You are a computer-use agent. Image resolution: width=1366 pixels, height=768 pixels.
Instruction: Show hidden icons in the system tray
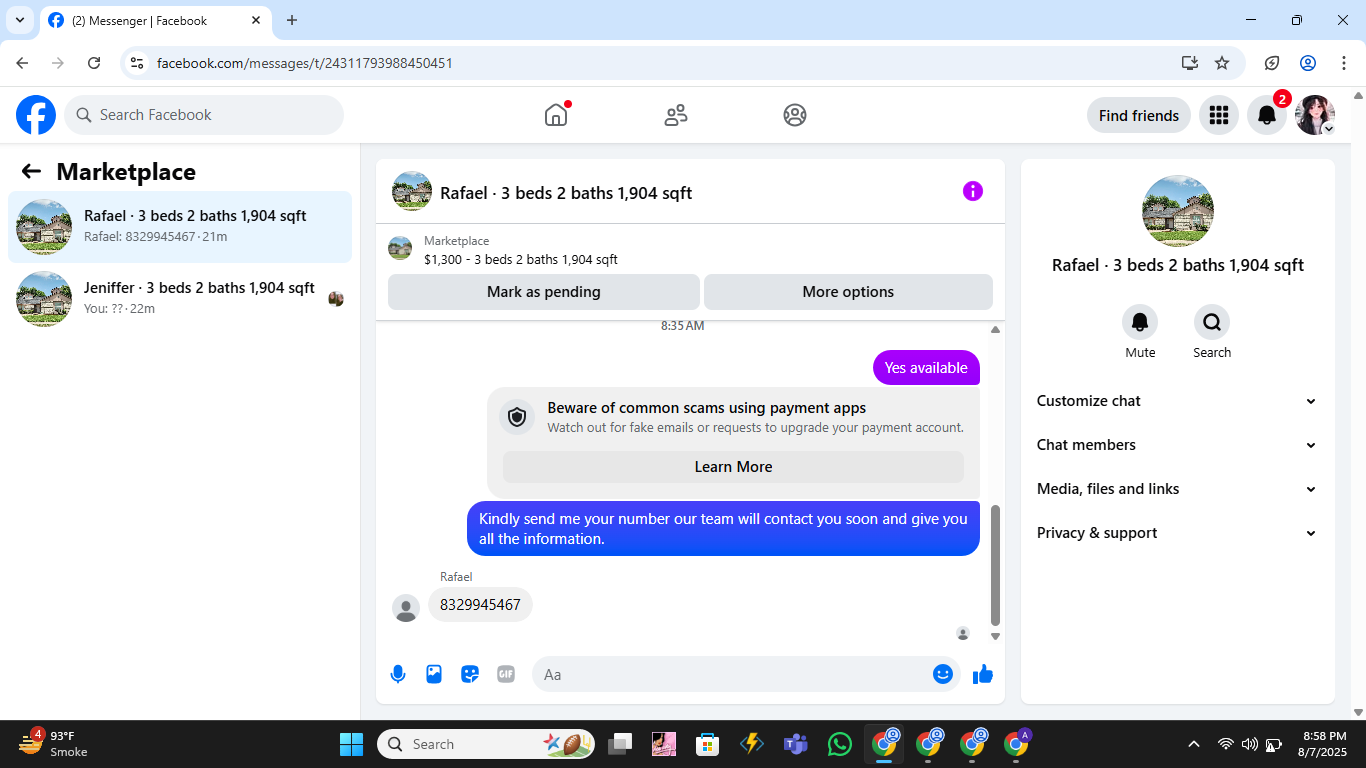coord(1193,744)
